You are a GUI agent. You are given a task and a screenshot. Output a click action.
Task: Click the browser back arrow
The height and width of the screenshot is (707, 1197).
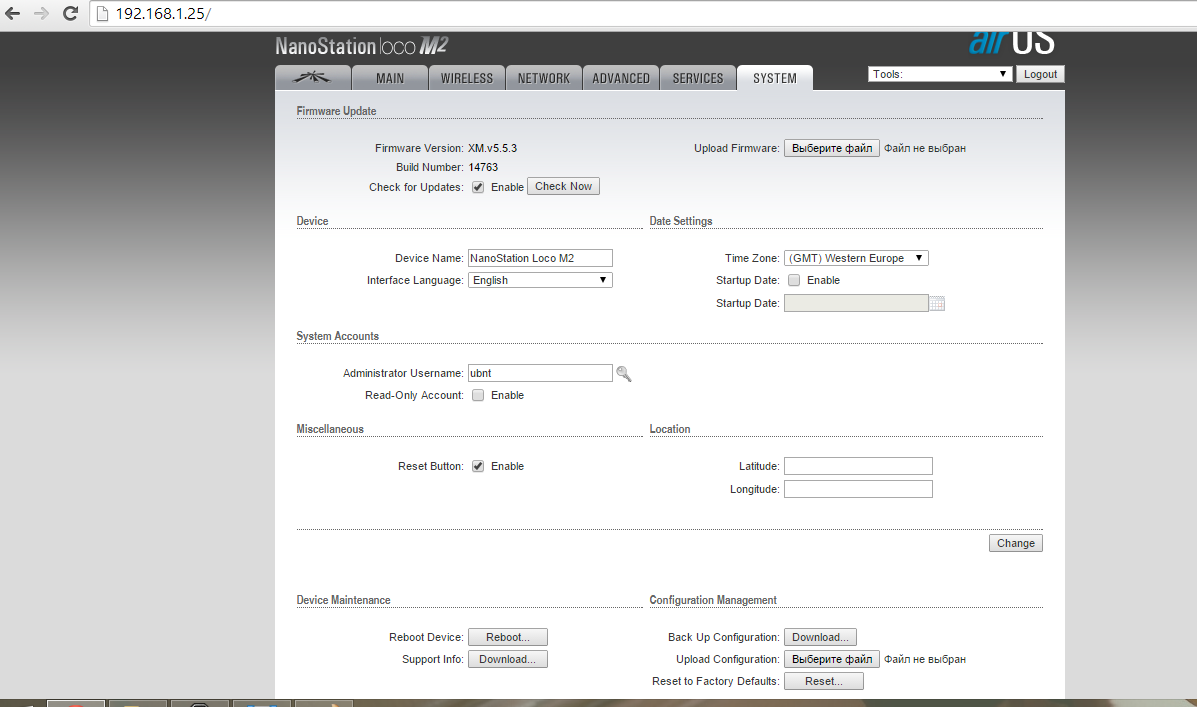[x=13, y=14]
